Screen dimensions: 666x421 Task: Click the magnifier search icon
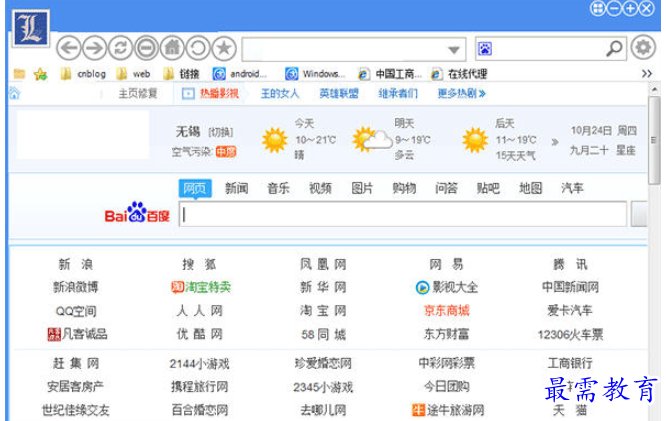pyautogui.click(x=614, y=48)
